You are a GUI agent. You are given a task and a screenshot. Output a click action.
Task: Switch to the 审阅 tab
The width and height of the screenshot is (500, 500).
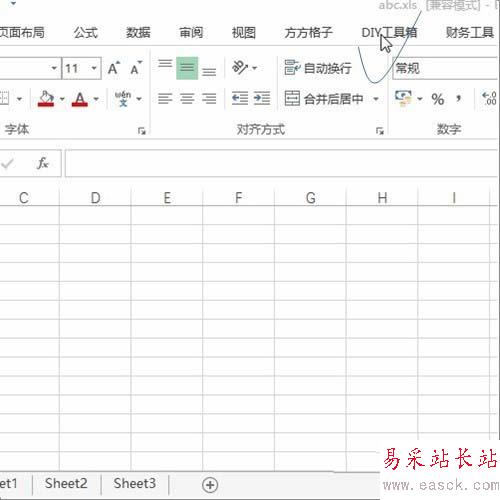(x=191, y=33)
